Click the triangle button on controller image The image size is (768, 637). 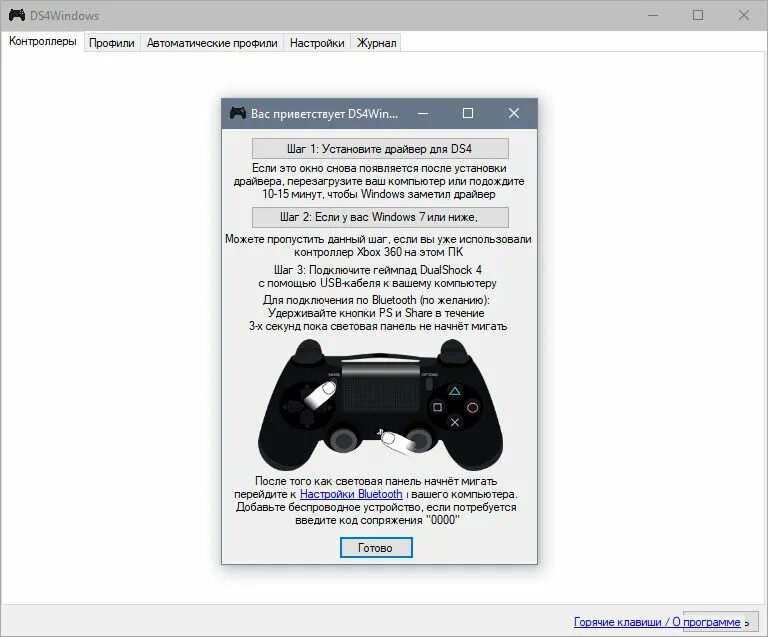pyautogui.click(x=455, y=391)
